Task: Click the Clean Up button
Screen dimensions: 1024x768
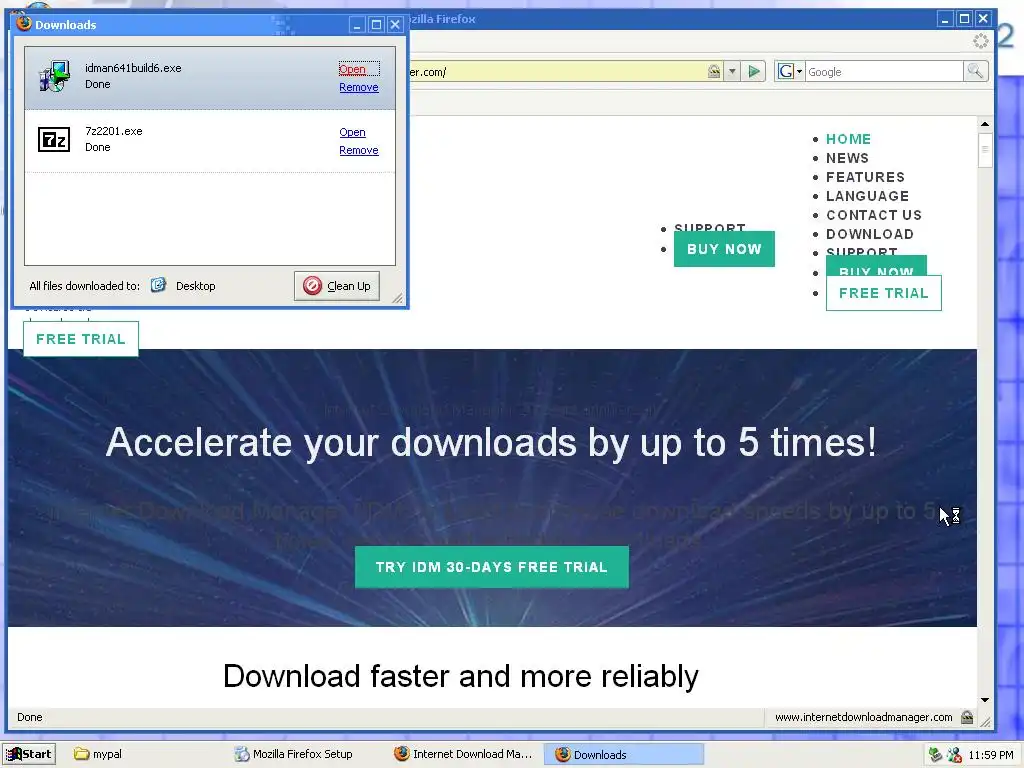Action: coord(336,286)
